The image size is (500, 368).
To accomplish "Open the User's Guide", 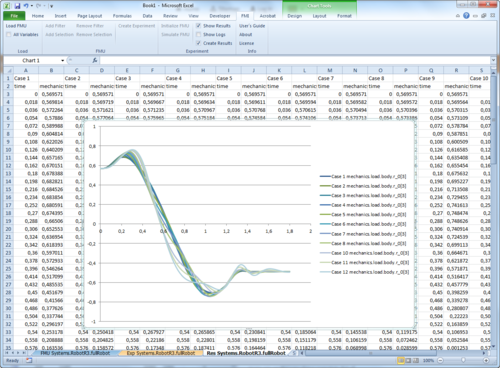I will click(x=252, y=26).
